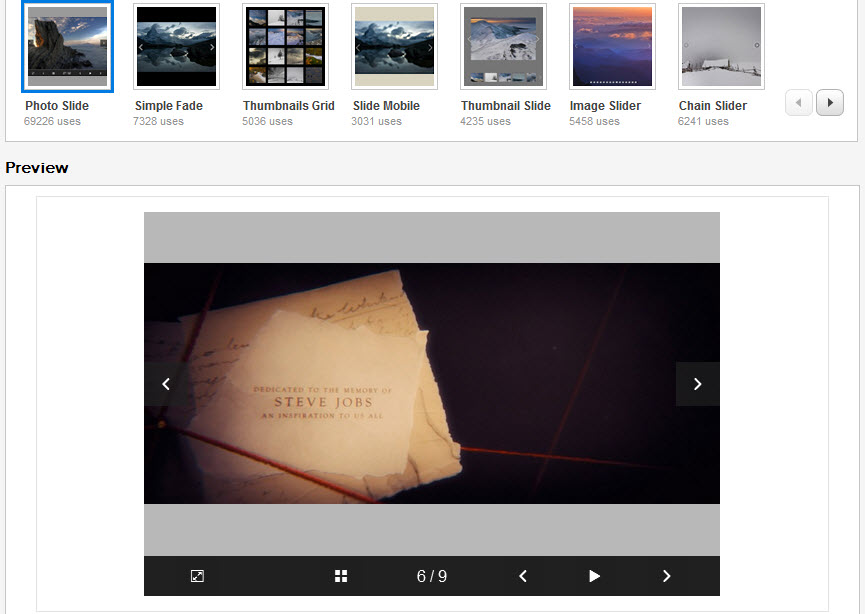Pick the Slide Mobile template thumbnail
The width and height of the screenshot is (865, 614).
tap(394, 46)
